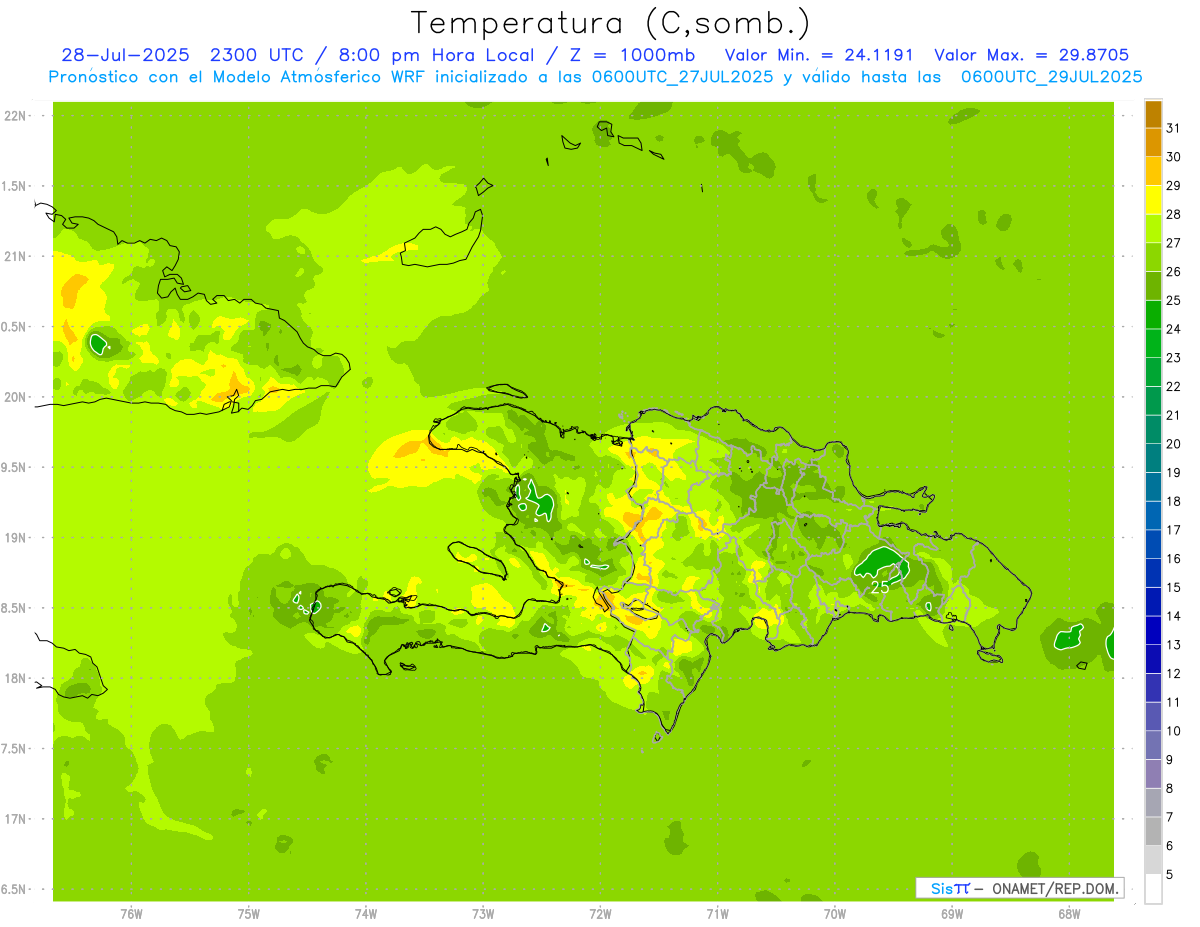Click the "20N" latitude axis label
Viewport: 1200px width, 927px height.
pyautogui.click(x=15, y=397)
